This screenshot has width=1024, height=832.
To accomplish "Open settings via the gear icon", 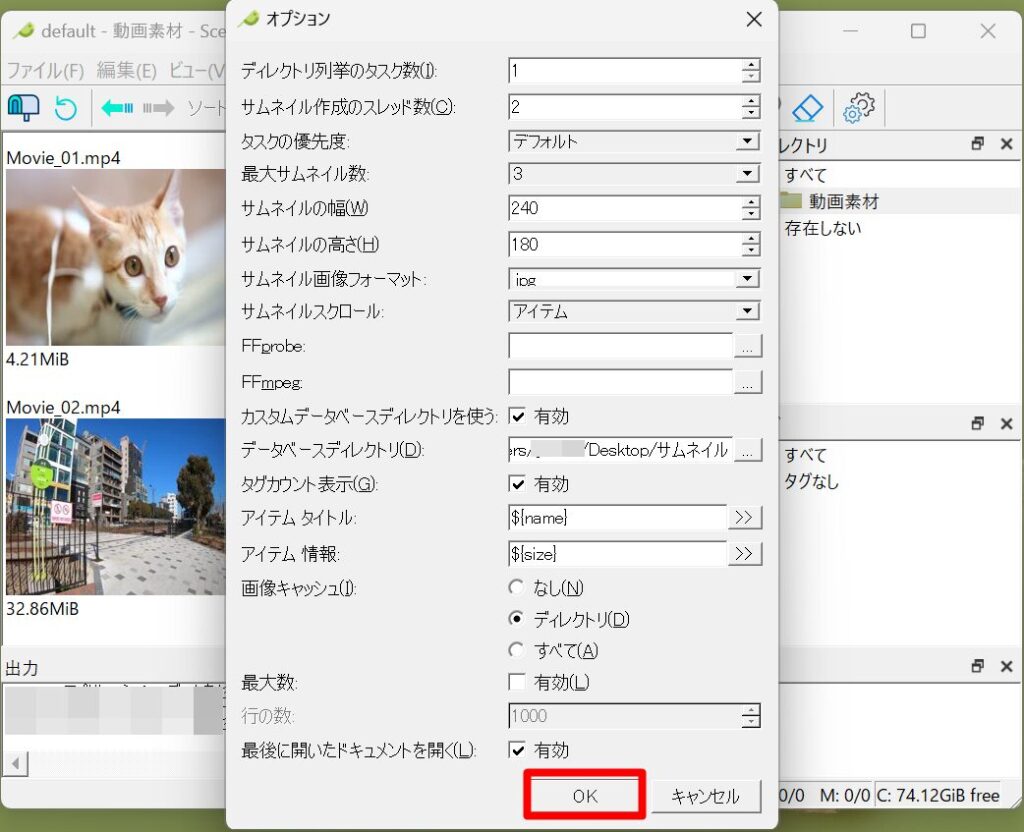I will coord(858,107).
